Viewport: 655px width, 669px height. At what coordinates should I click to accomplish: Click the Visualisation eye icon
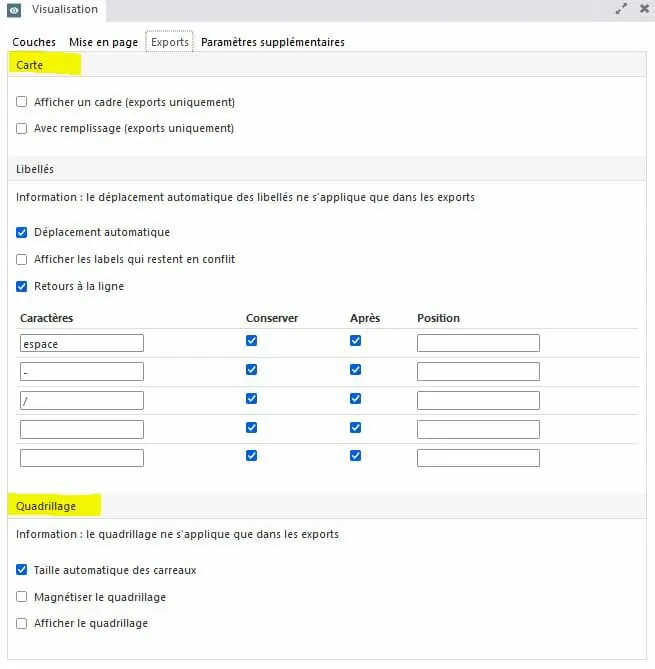[x=15, y=9]
